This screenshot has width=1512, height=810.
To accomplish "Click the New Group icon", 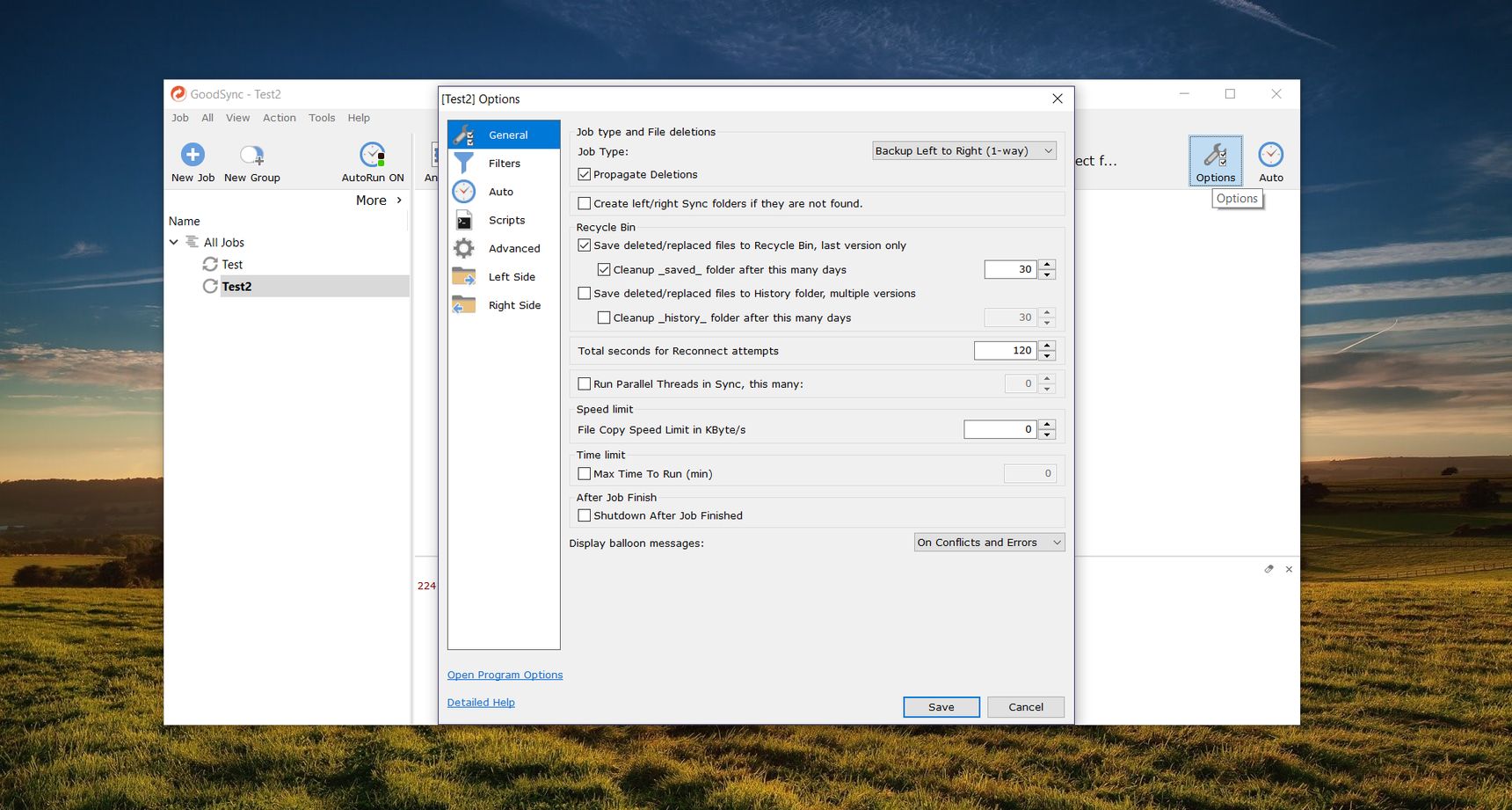I will point(252,156).
